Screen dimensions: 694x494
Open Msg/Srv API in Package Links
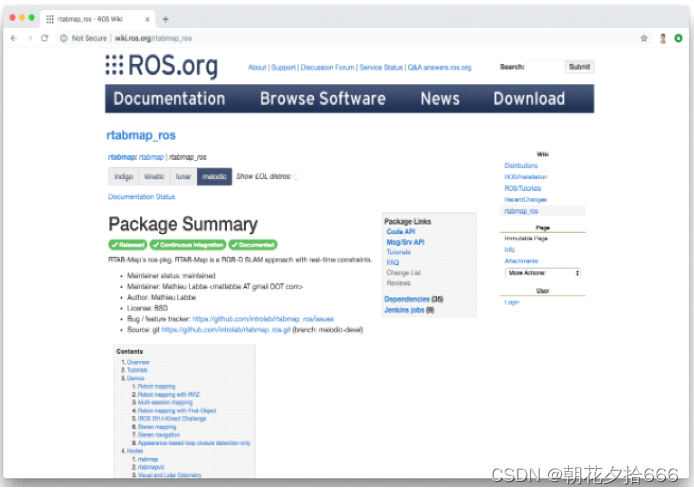pos(405,242)
